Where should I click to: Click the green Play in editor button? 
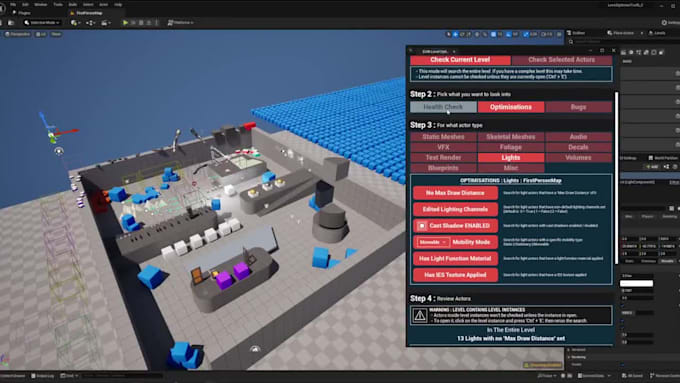(125, 23)
